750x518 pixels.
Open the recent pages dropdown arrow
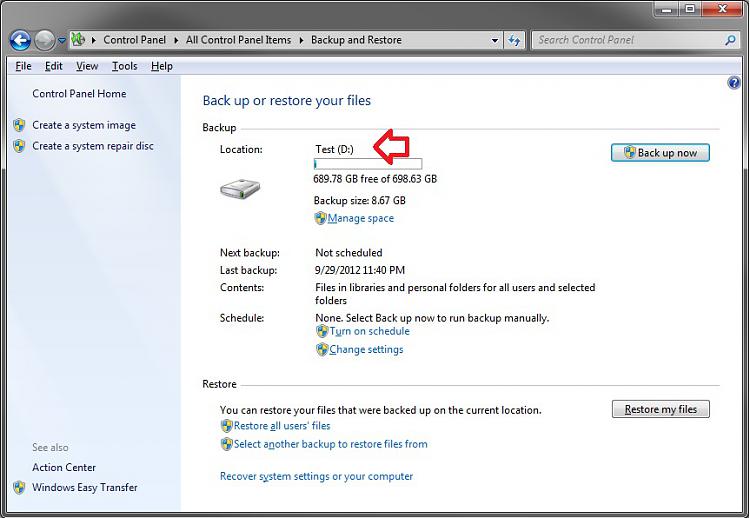click(x=62, y=41)
